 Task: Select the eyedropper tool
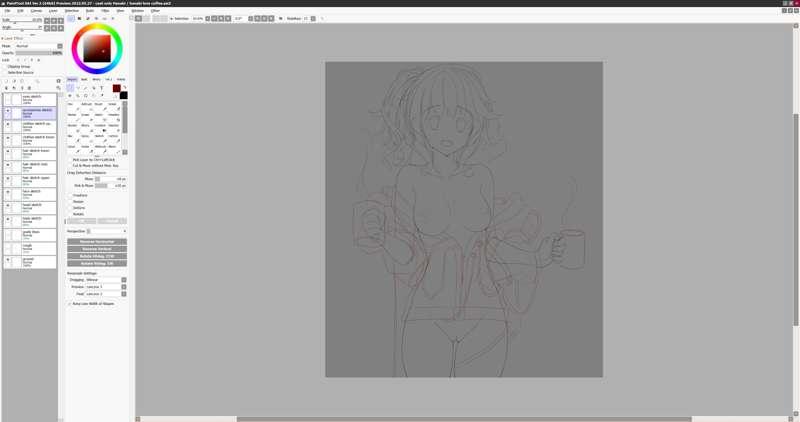102,95
